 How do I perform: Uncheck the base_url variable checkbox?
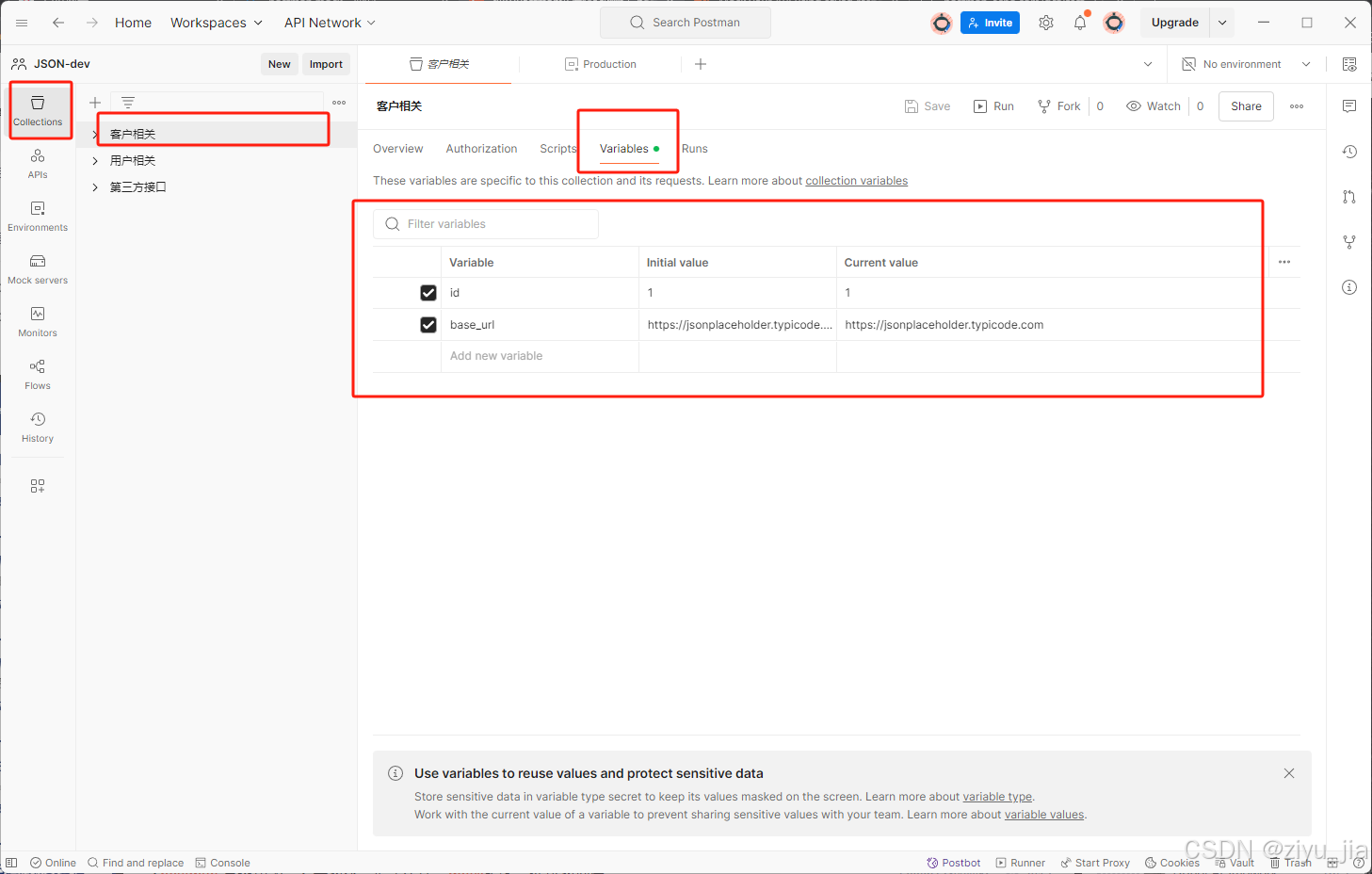coord(428,325)
